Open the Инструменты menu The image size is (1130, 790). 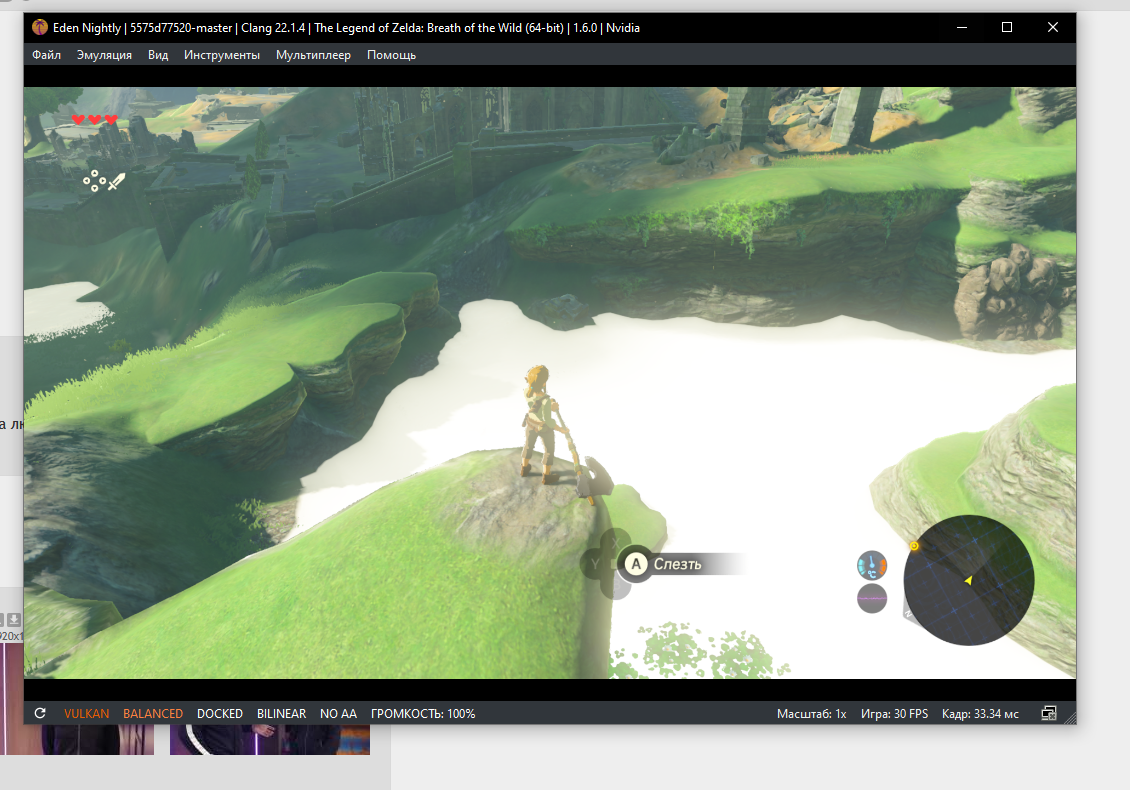pyautogui.click(x=221, y=55)
